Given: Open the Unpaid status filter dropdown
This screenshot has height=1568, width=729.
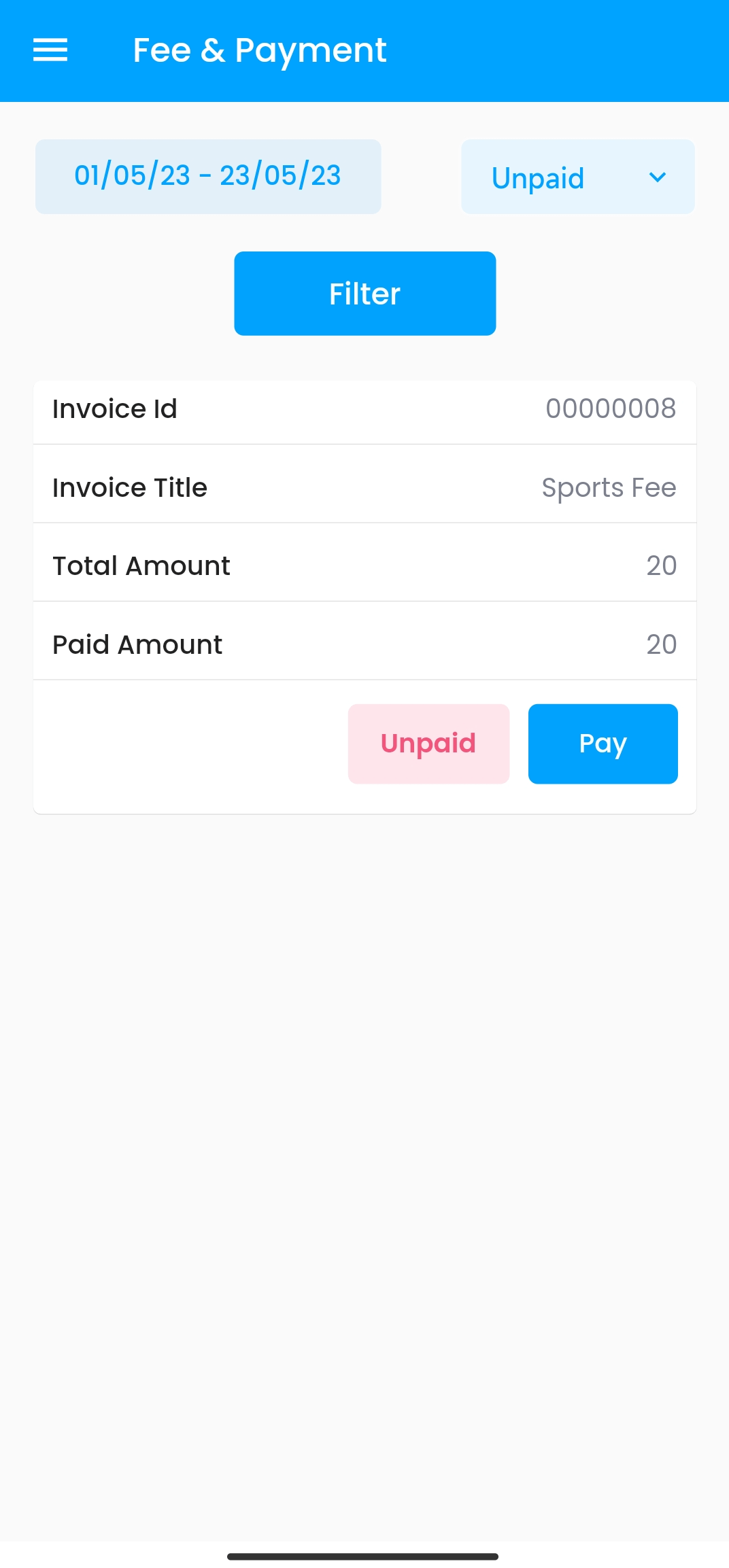Looking at the screenshot, I should pyautogui.click(x=538, y=177).
